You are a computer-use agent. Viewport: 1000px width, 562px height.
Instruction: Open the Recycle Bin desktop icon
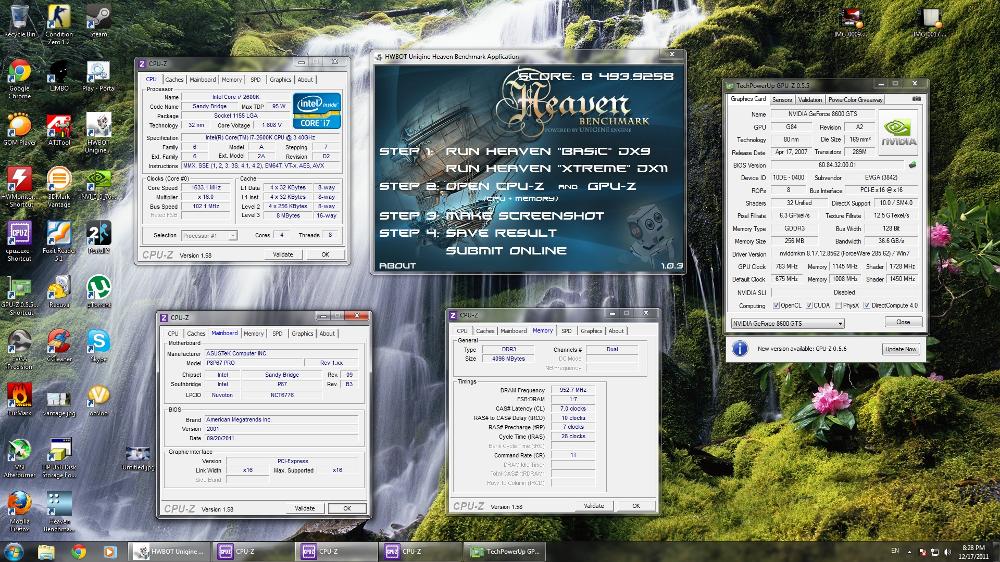tap(20, 21)
